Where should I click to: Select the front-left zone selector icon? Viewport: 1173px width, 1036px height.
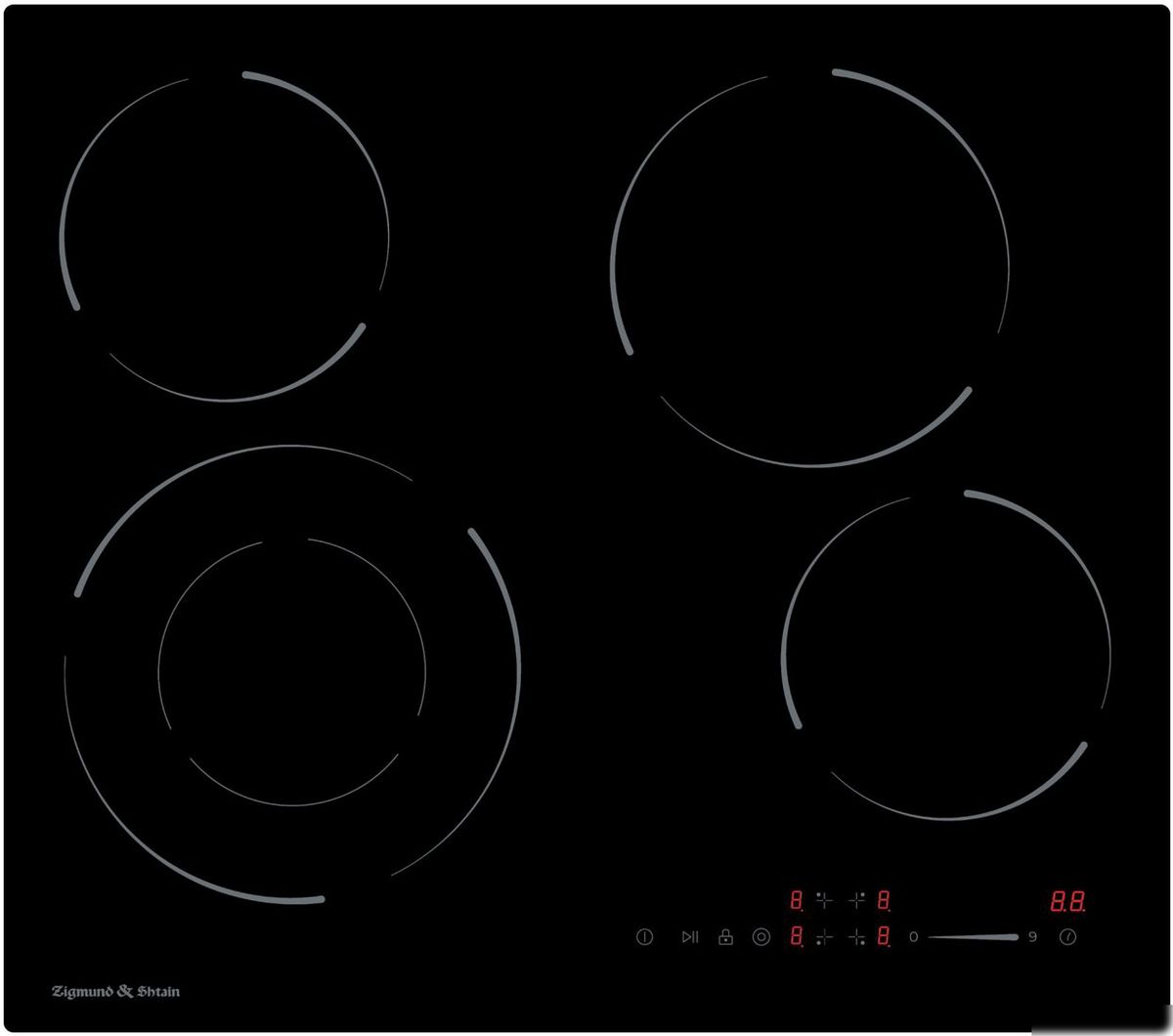824,938
